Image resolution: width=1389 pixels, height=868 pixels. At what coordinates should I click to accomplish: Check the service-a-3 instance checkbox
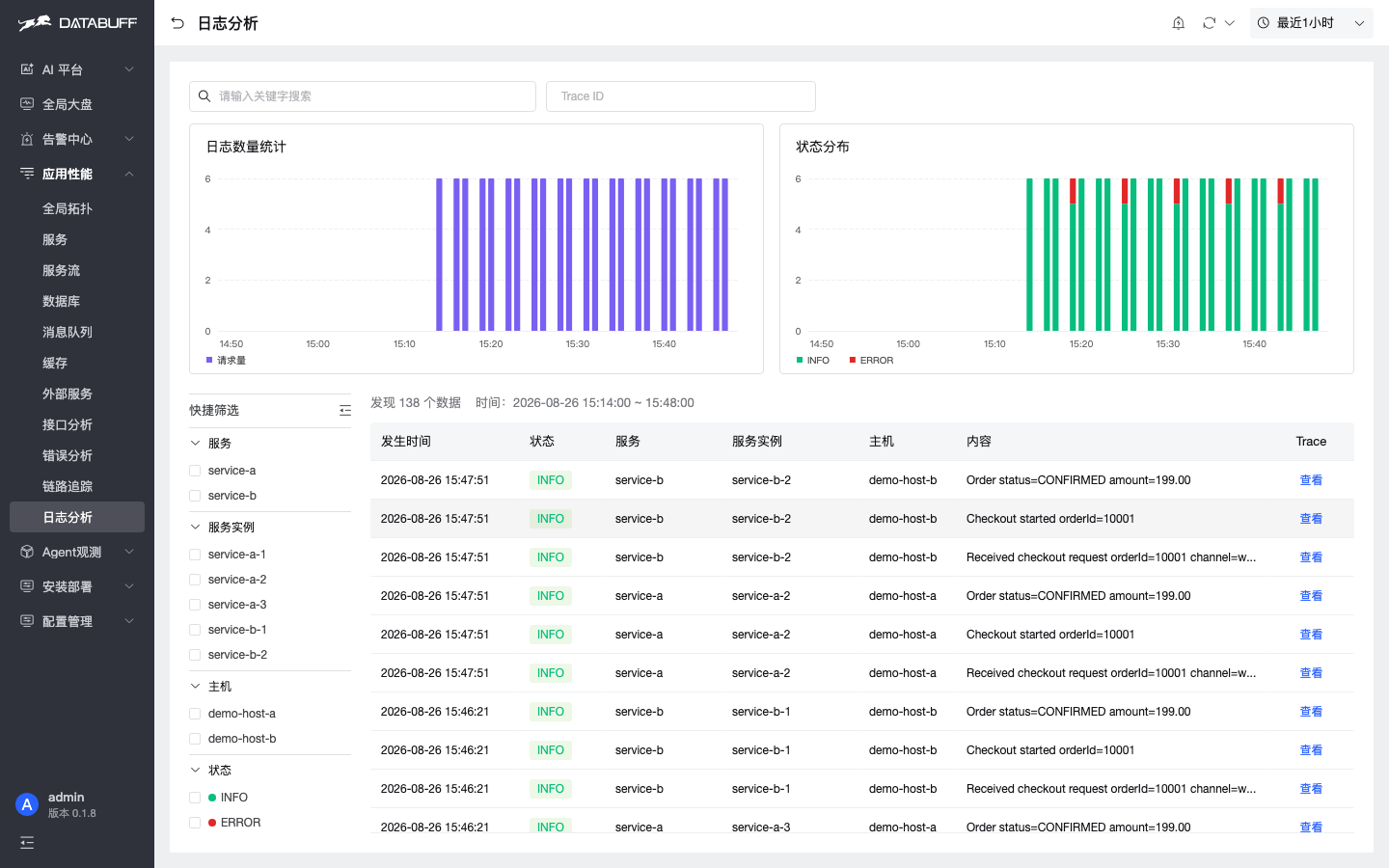195,605
